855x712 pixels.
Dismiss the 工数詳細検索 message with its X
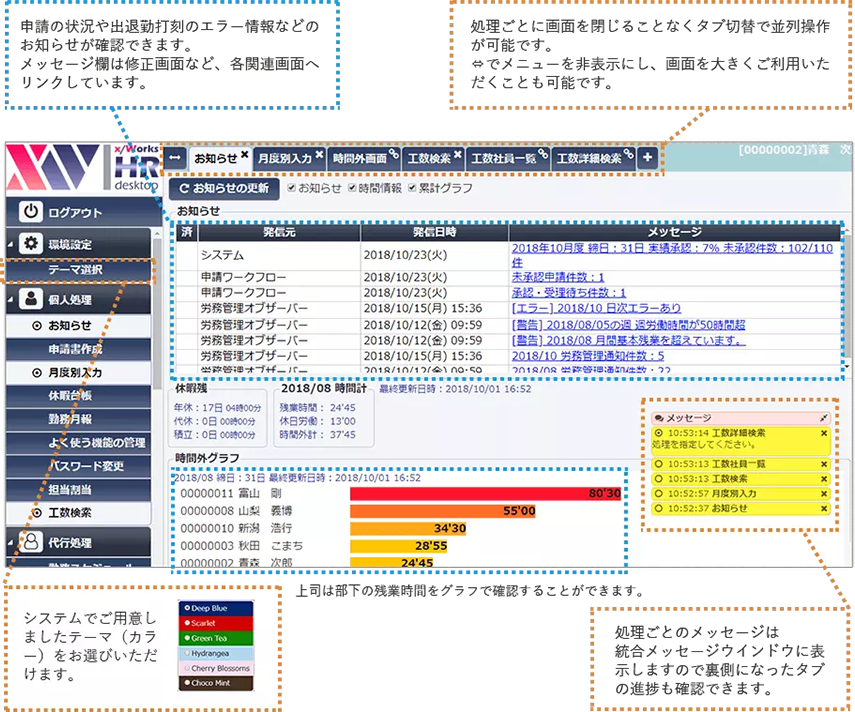[x=823, y=433]
